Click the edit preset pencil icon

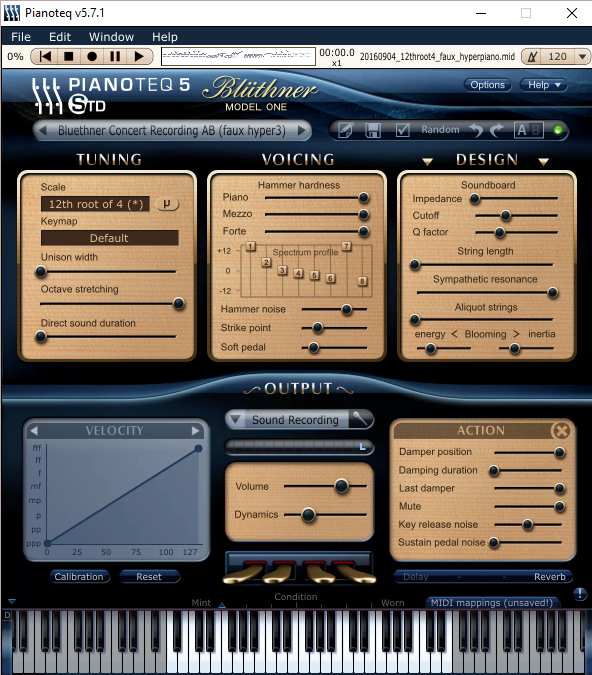346,130
